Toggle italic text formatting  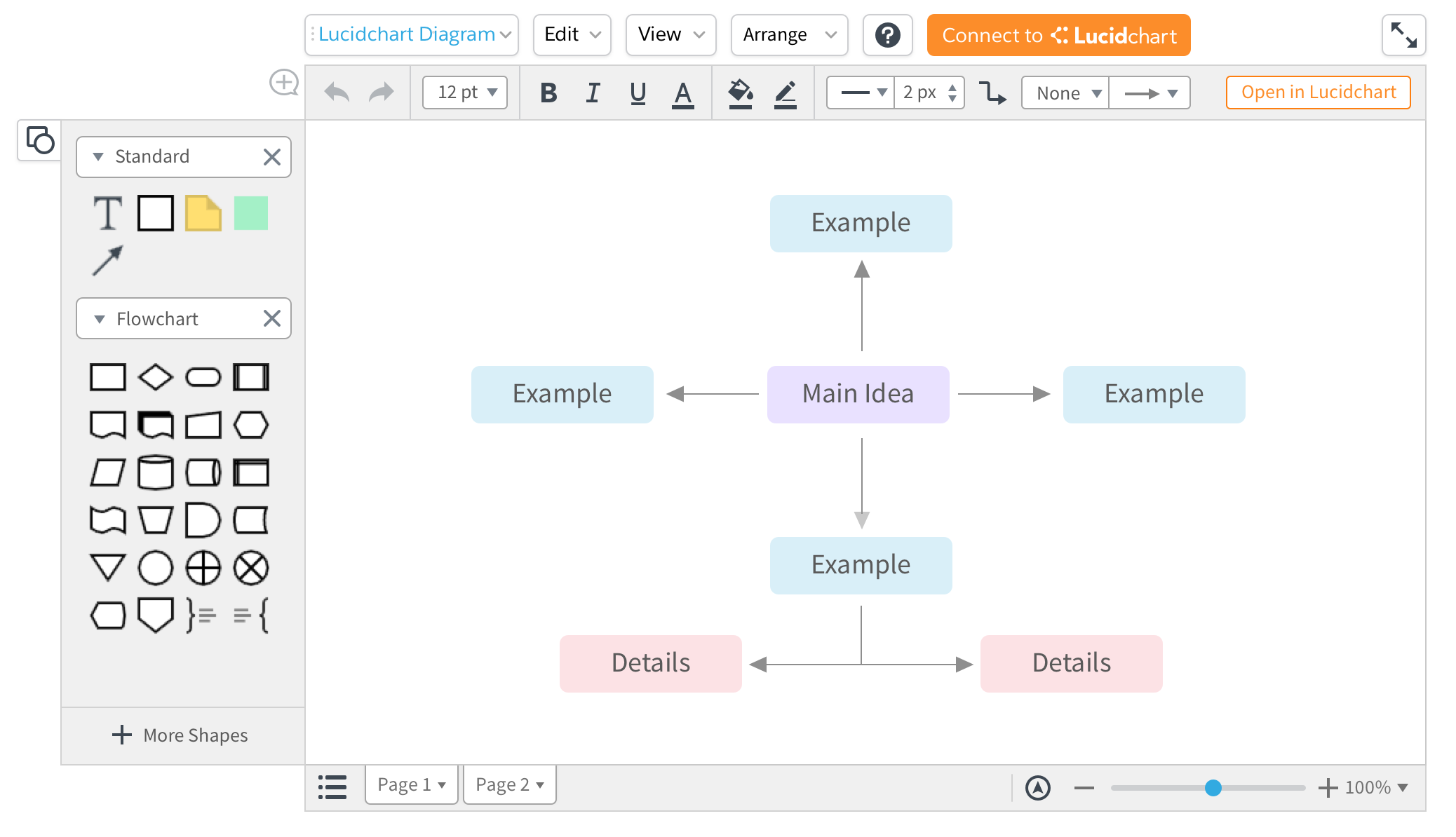pos(593,93)
